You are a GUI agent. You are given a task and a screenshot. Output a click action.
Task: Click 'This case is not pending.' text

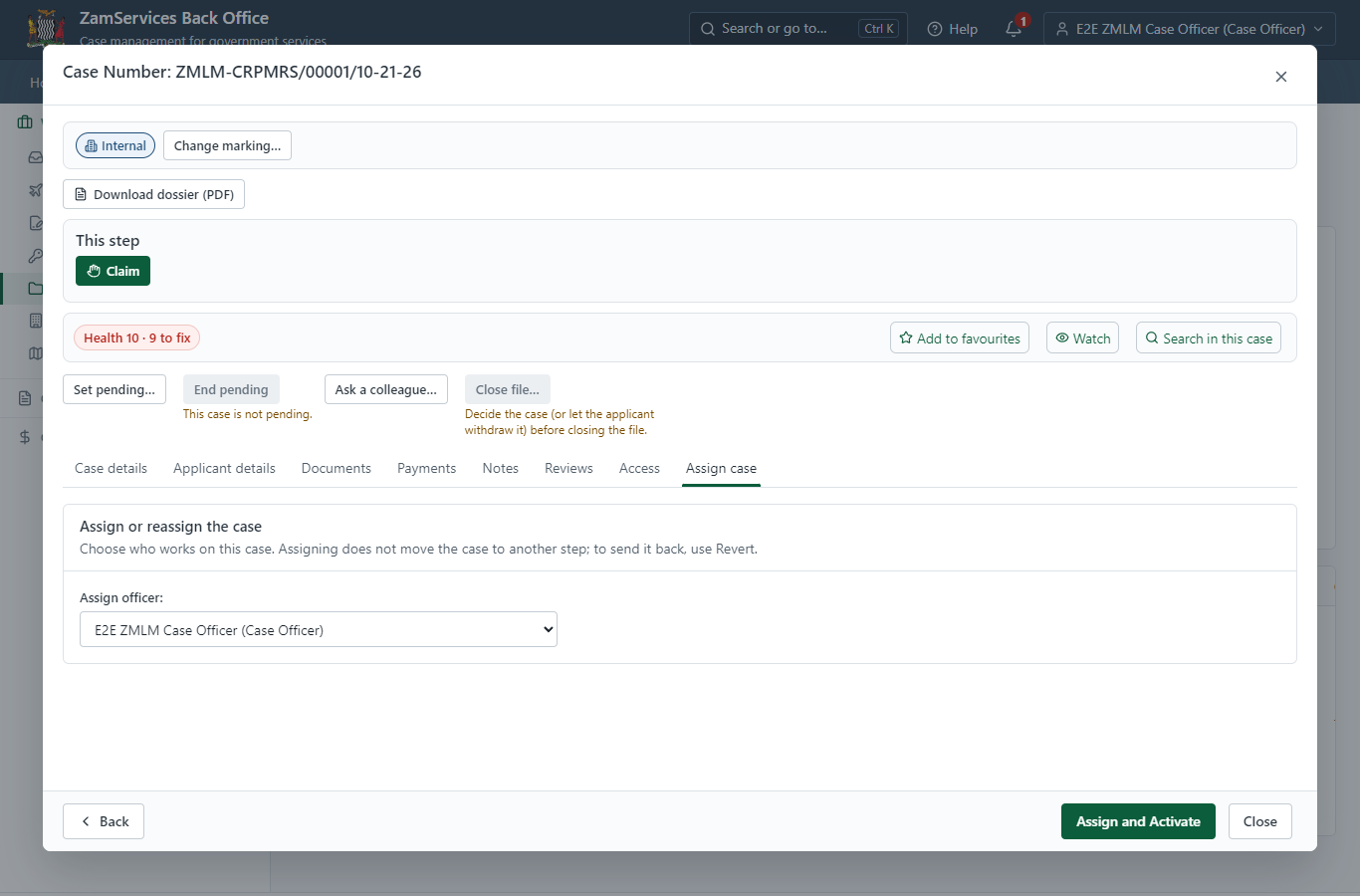[x=248, y=414]
